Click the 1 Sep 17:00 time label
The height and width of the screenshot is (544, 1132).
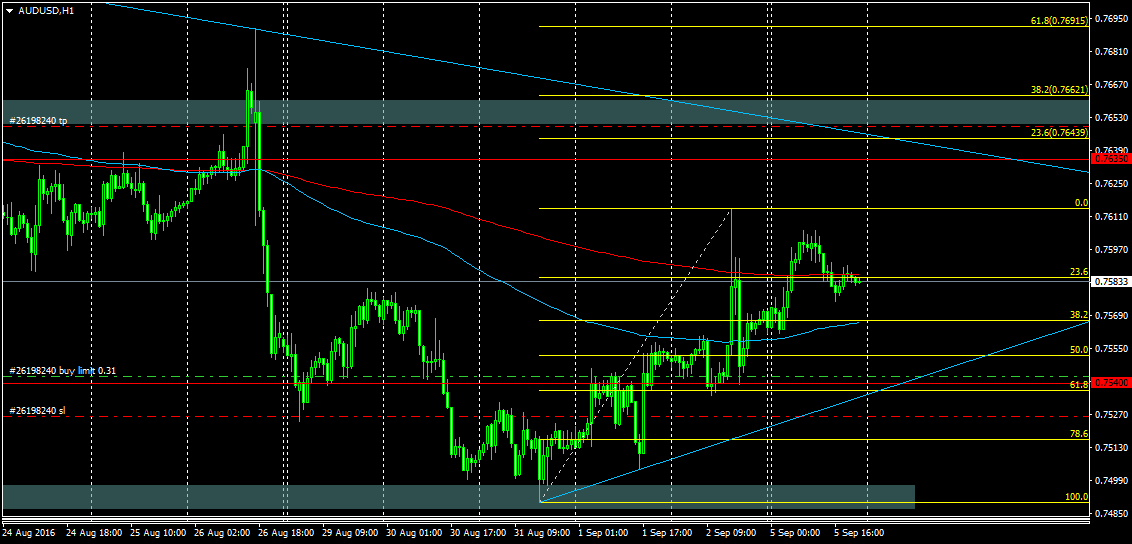pyautogui.click(x=668, y=533)
